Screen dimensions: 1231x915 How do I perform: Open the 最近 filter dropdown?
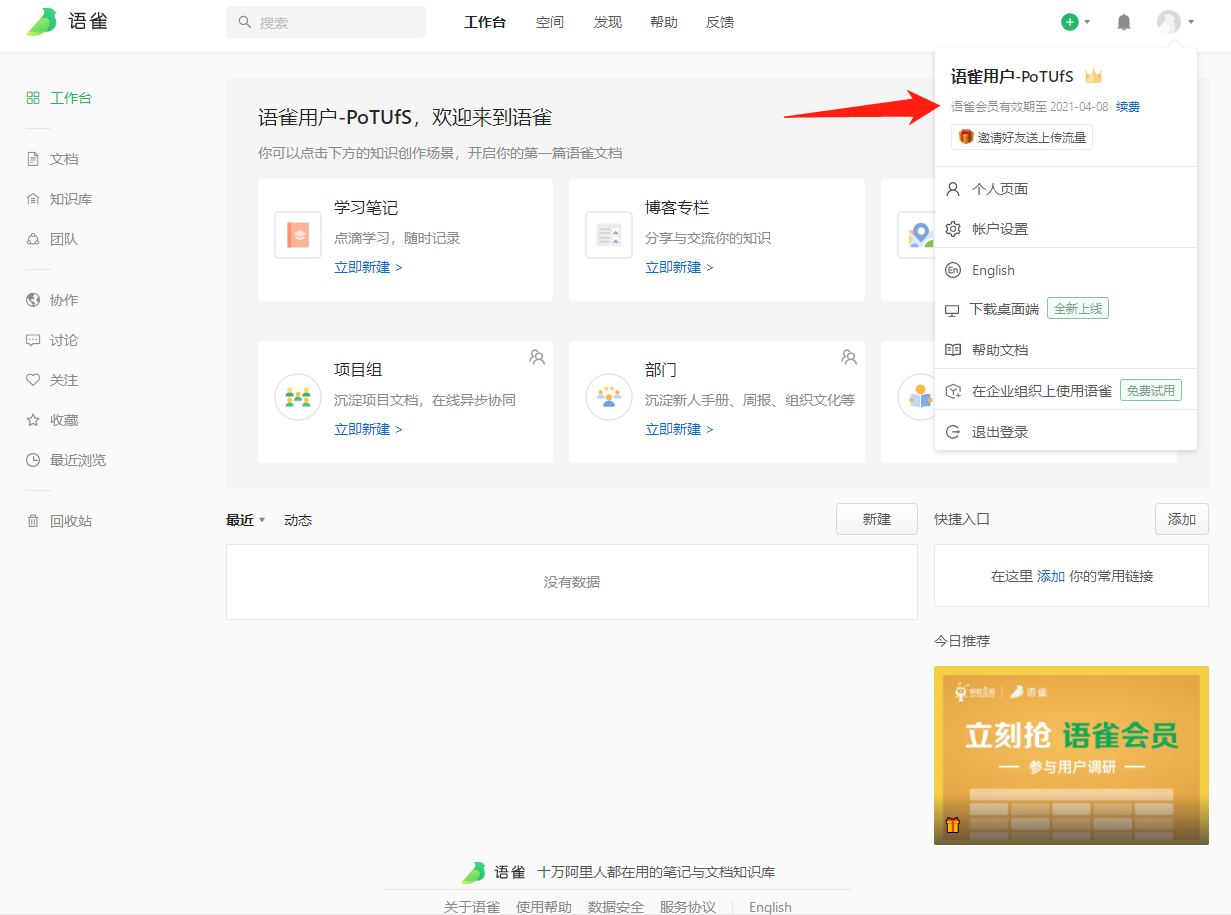[x=245, y=520]
